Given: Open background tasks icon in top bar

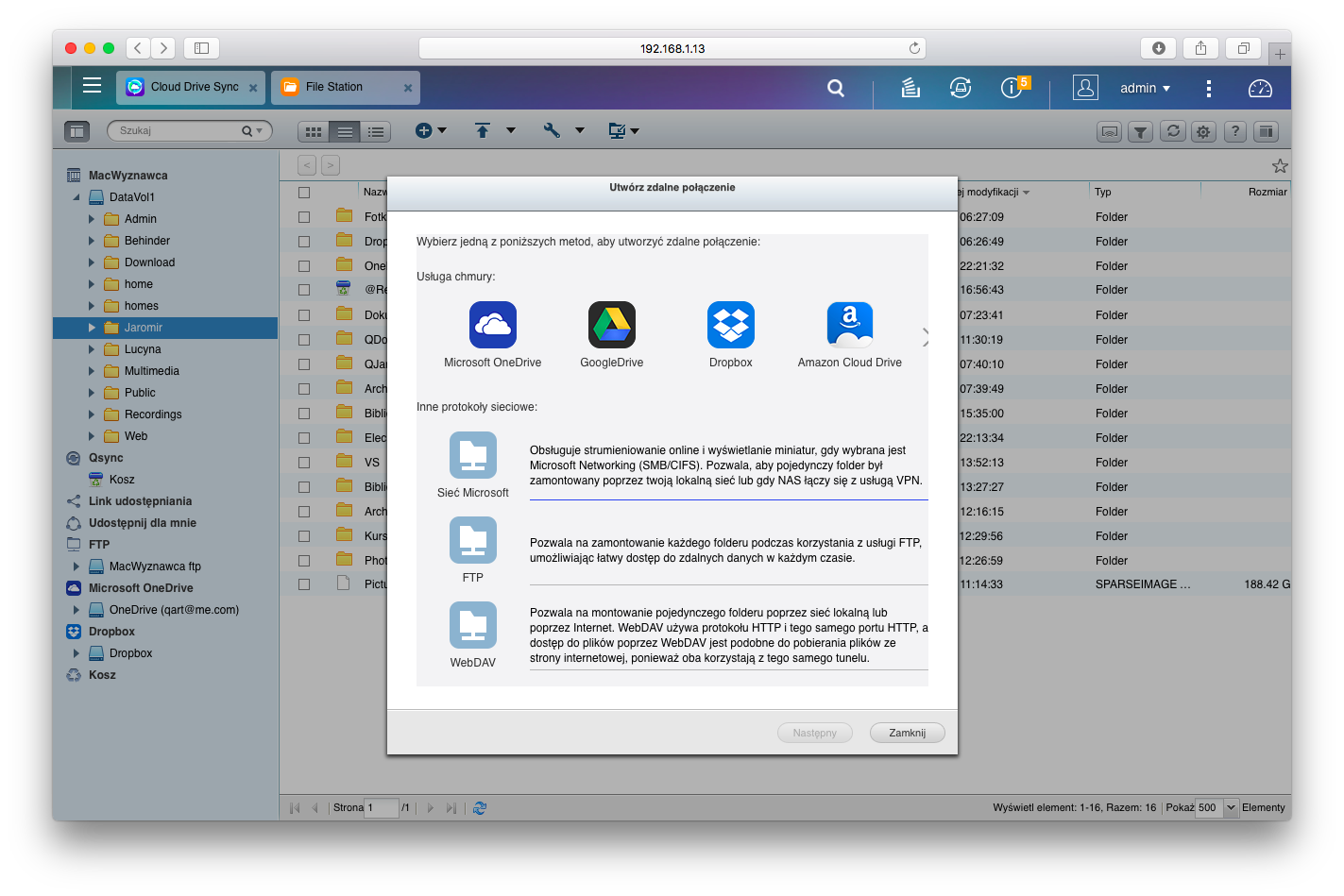Looking at the screenshot, I should point(910,88).
